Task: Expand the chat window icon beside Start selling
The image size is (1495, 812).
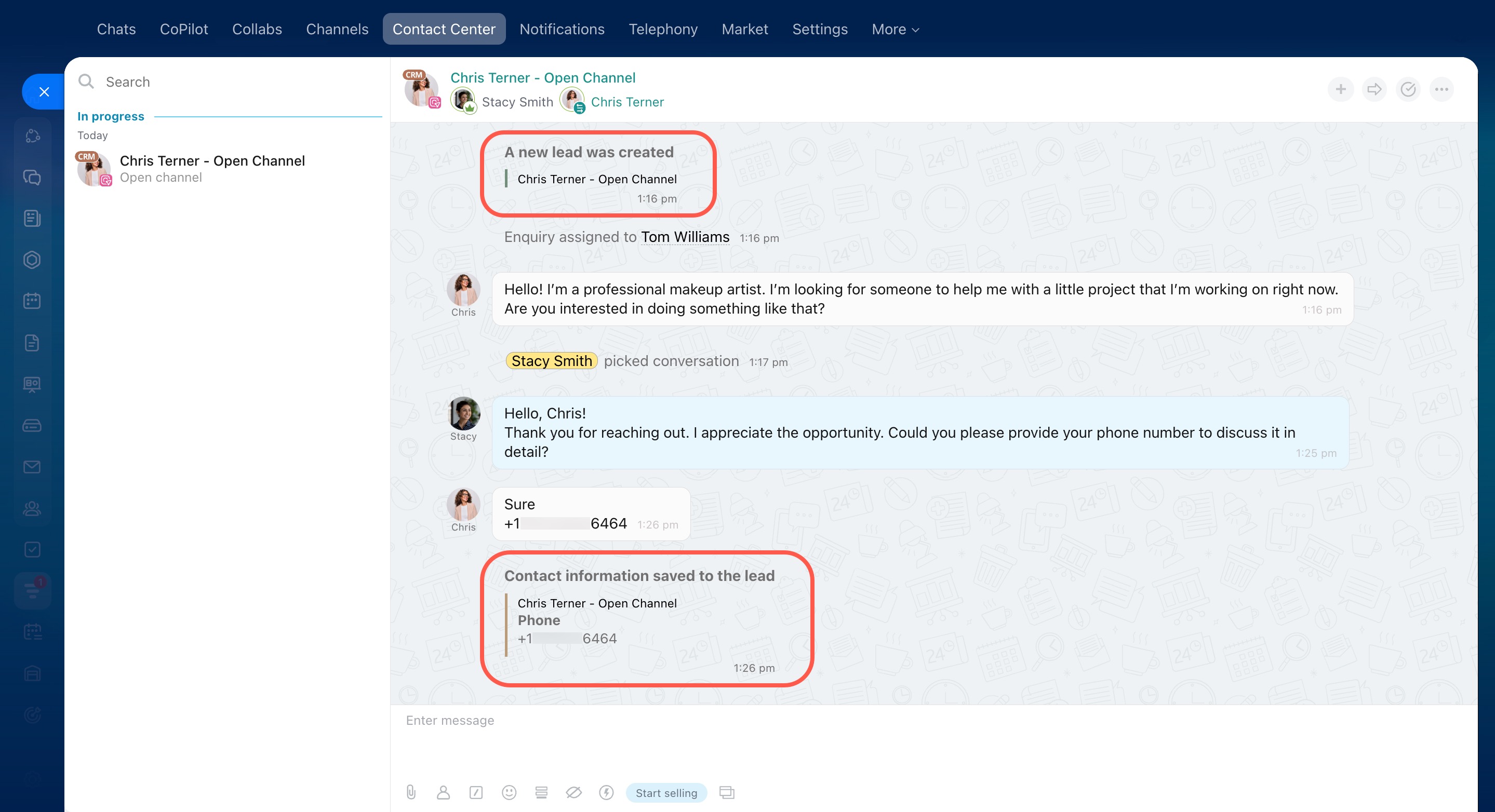Action: click(727, 792)
